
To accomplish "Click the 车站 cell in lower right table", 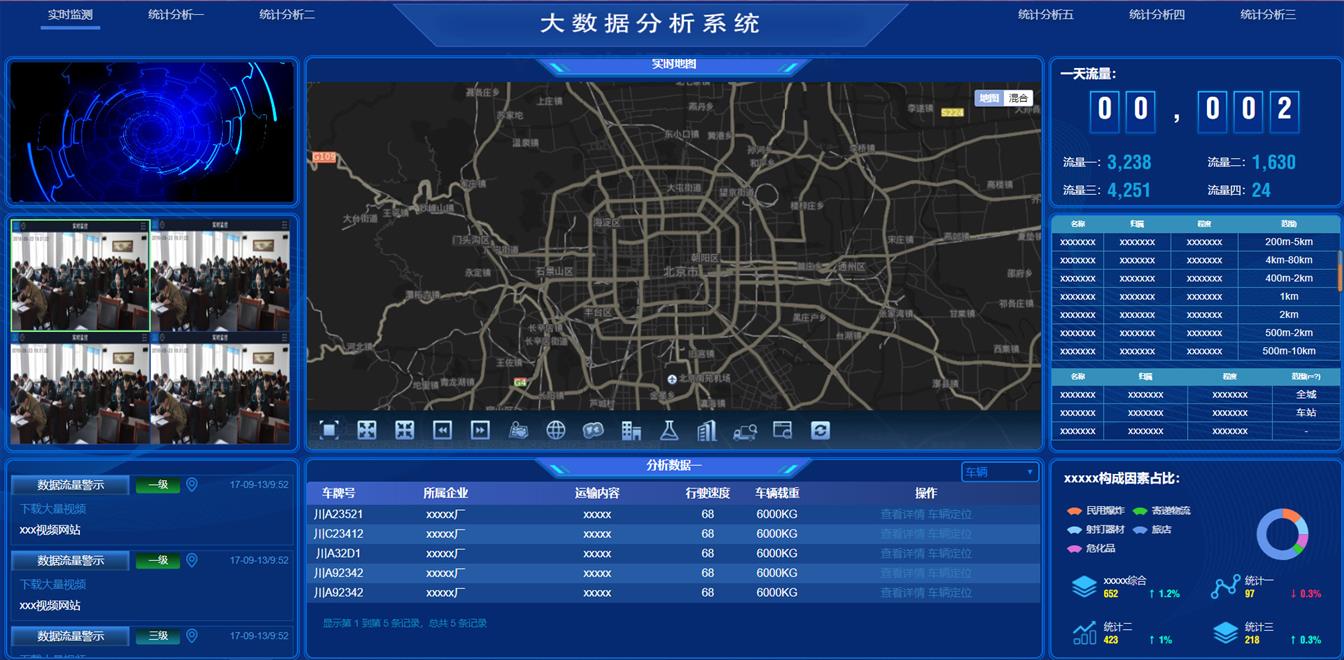I will point(1306,412).
